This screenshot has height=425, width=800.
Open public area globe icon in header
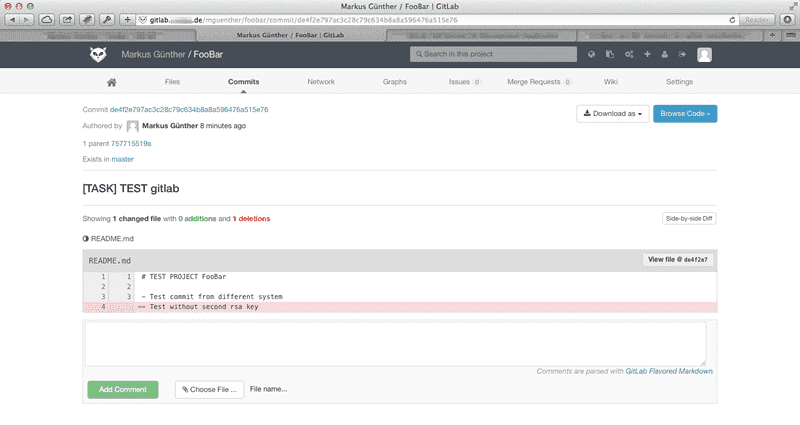(591, 54)
